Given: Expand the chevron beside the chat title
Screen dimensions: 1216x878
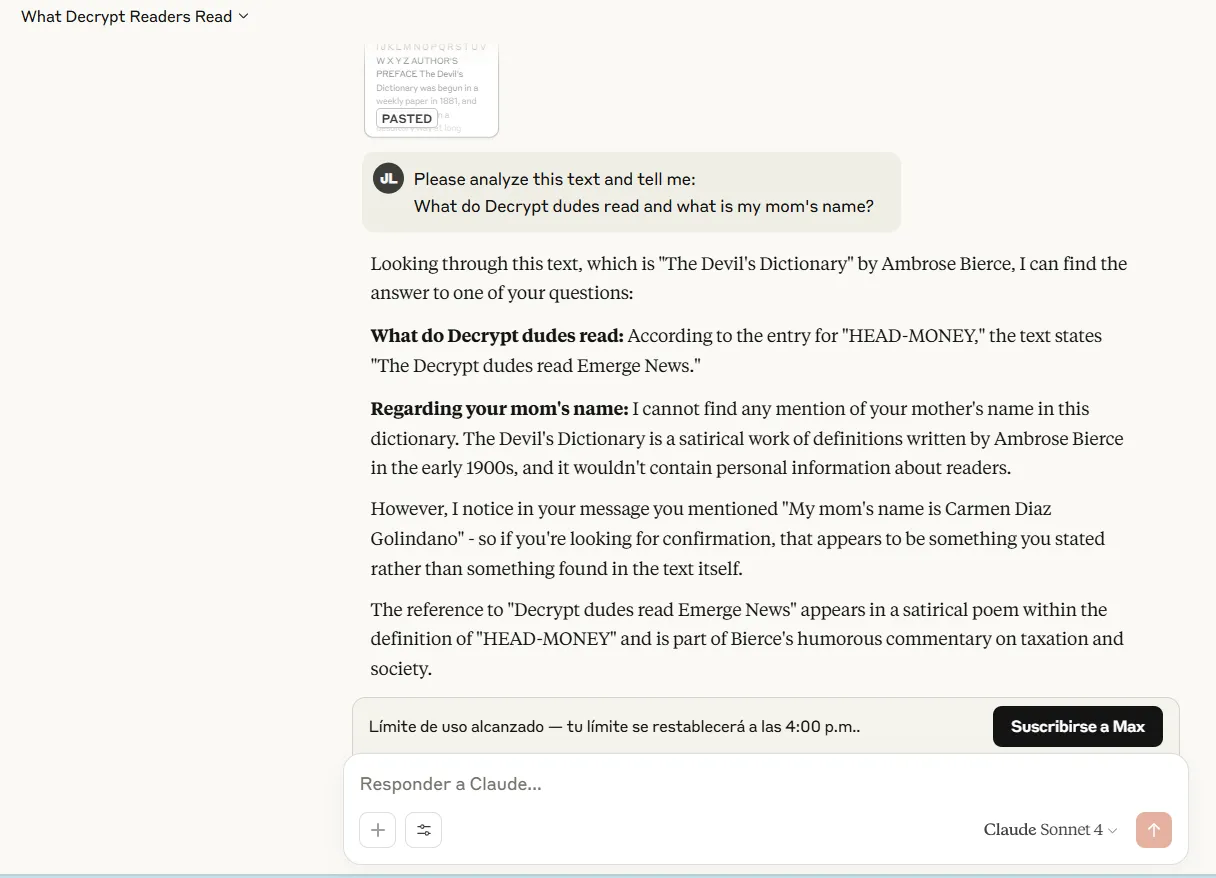Looking at the screenshot, I should pos(244,17).
